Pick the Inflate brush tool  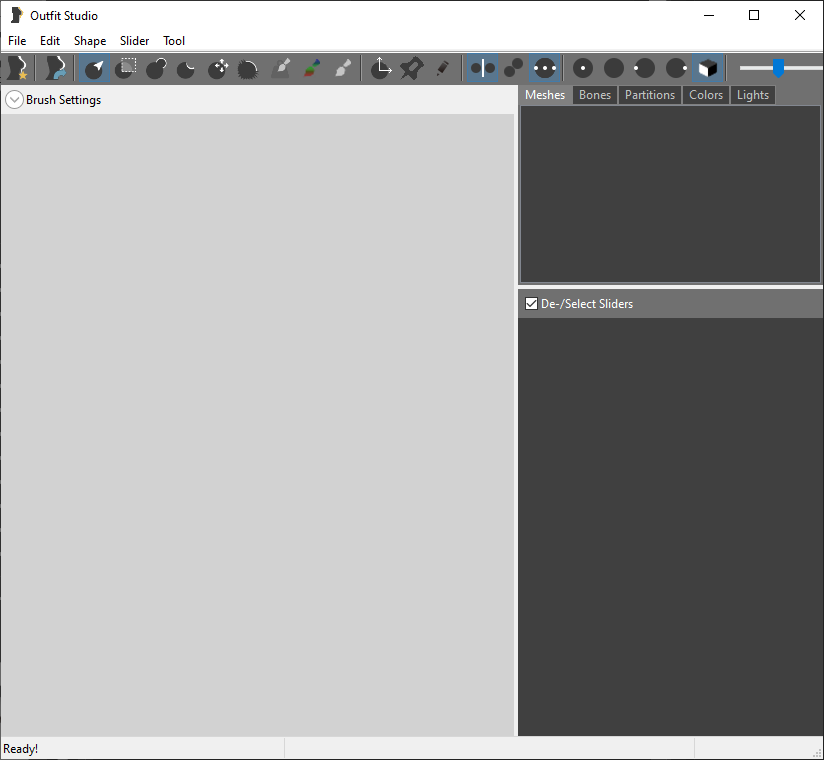(156, 68)
